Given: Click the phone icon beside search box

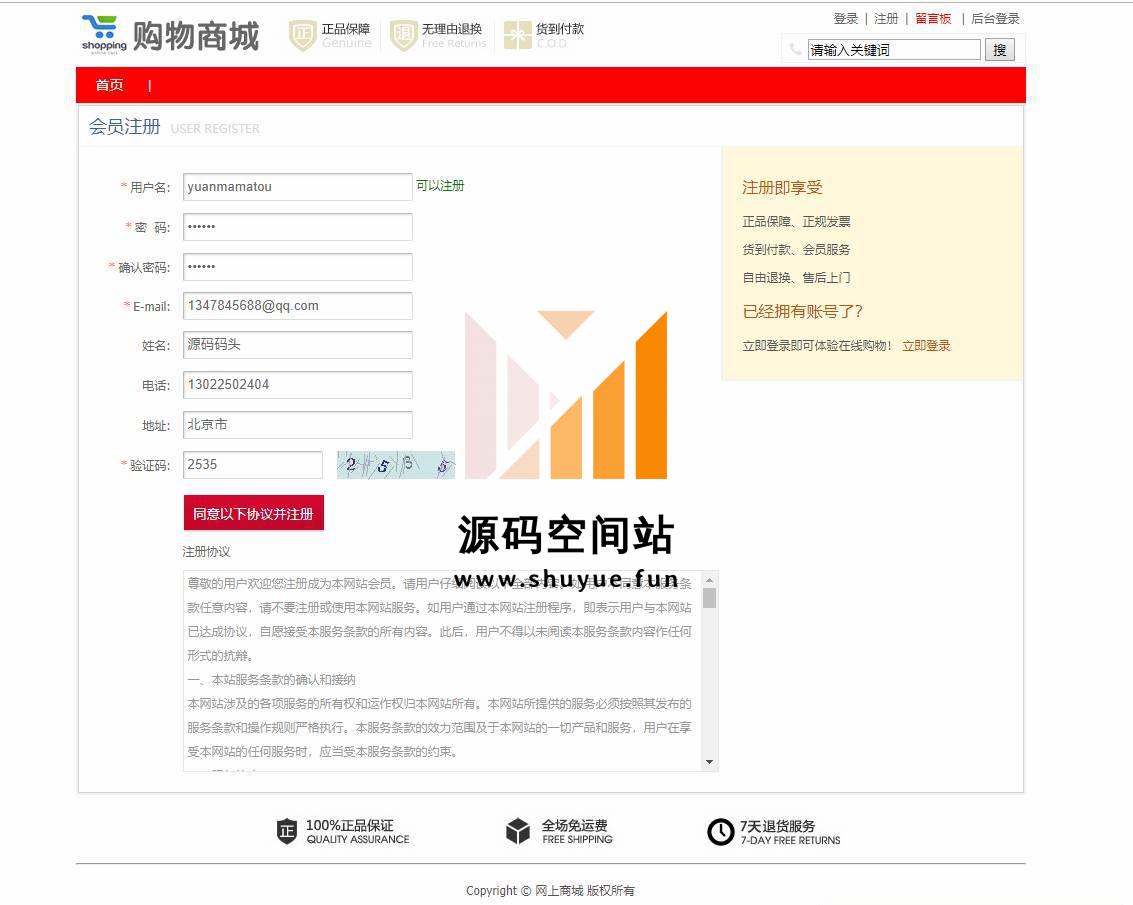Looking at the screenshot, I should click(796, 49).
